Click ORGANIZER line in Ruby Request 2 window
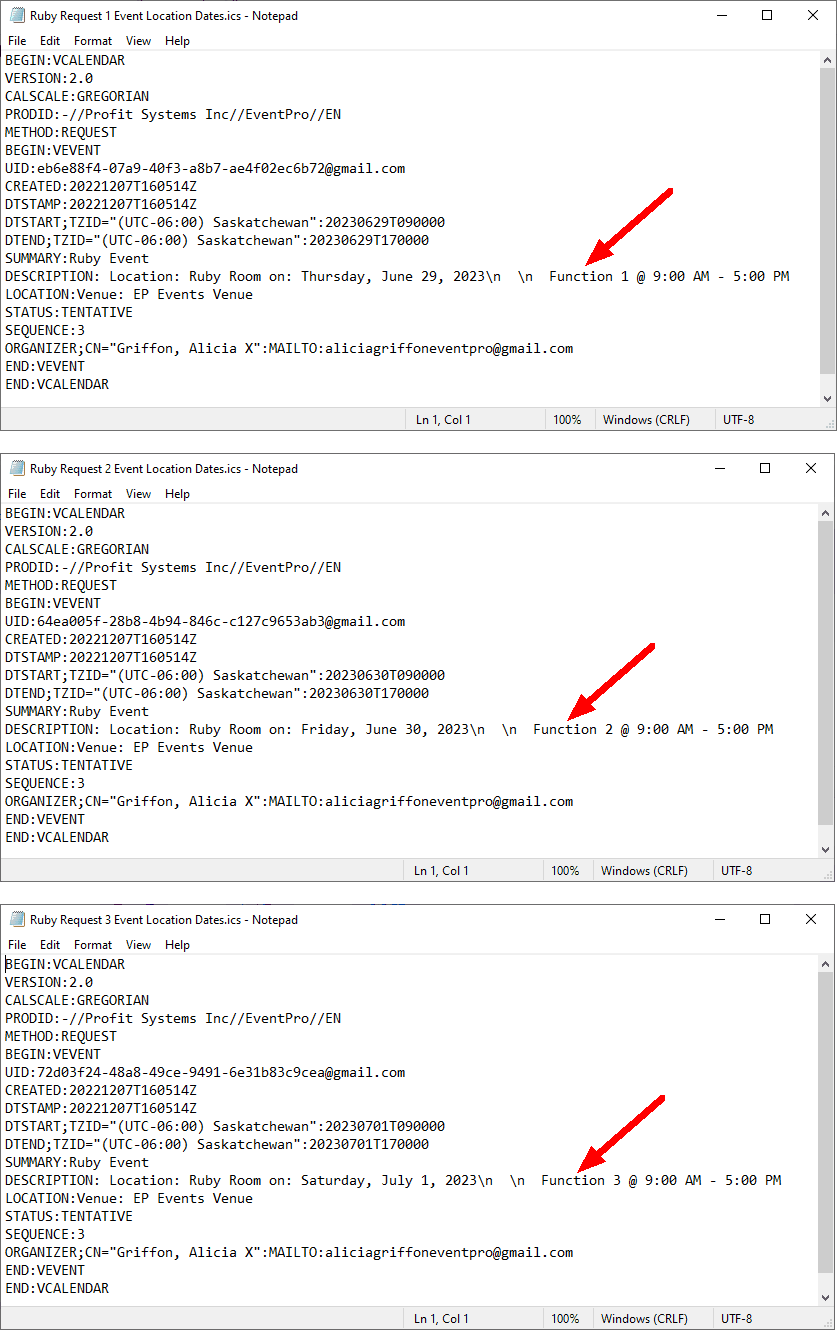Screen dimensions: 837x1331 (x=289, y=802)
